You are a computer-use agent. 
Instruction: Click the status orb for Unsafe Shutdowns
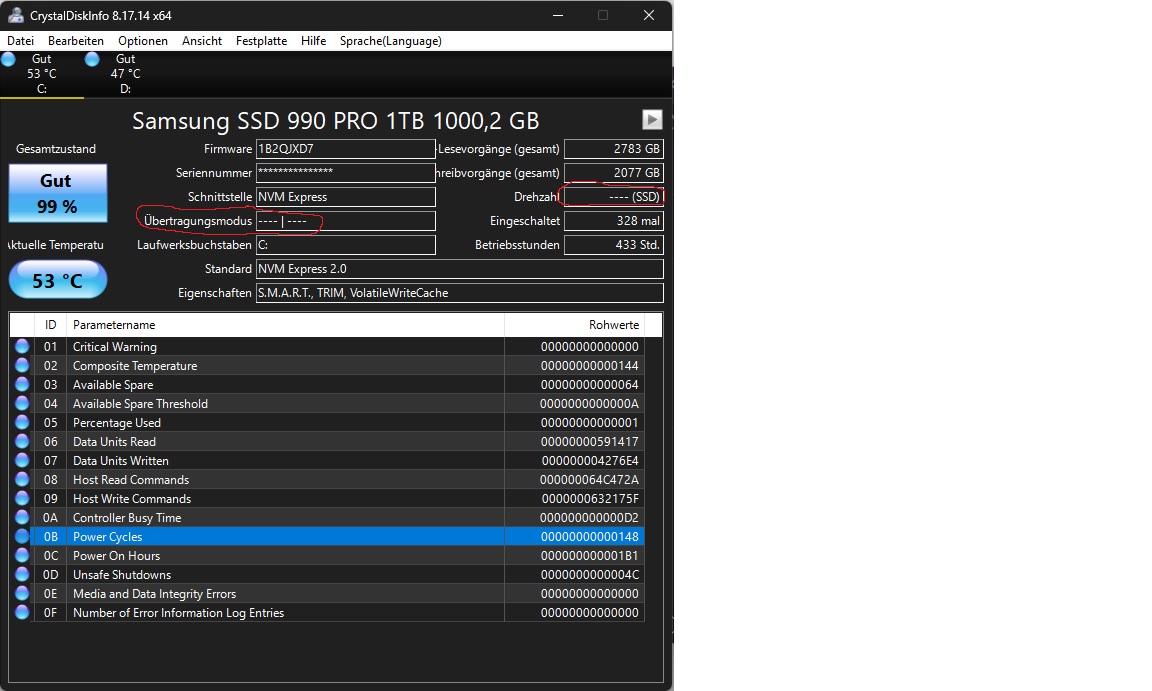coord(22,574)
